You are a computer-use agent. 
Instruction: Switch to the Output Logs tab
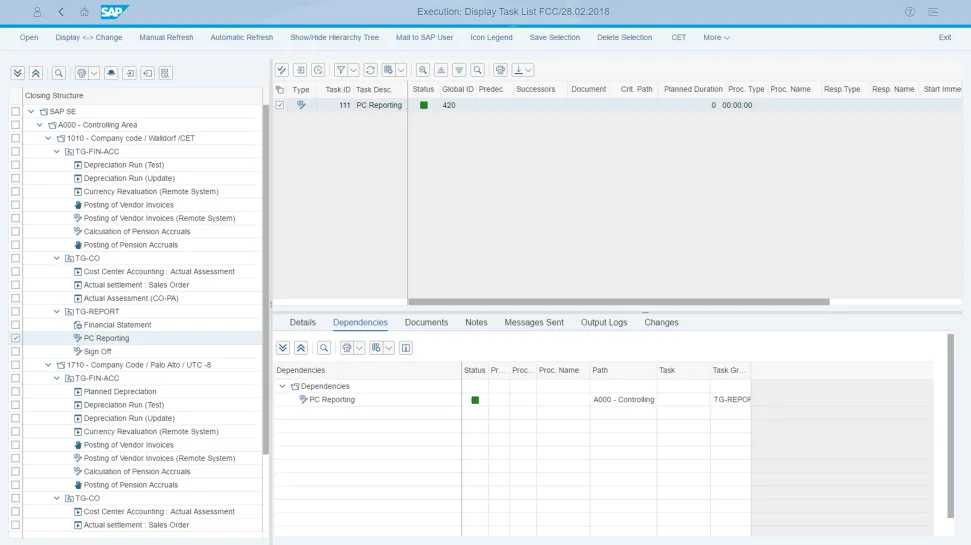(x=604, y=323)
